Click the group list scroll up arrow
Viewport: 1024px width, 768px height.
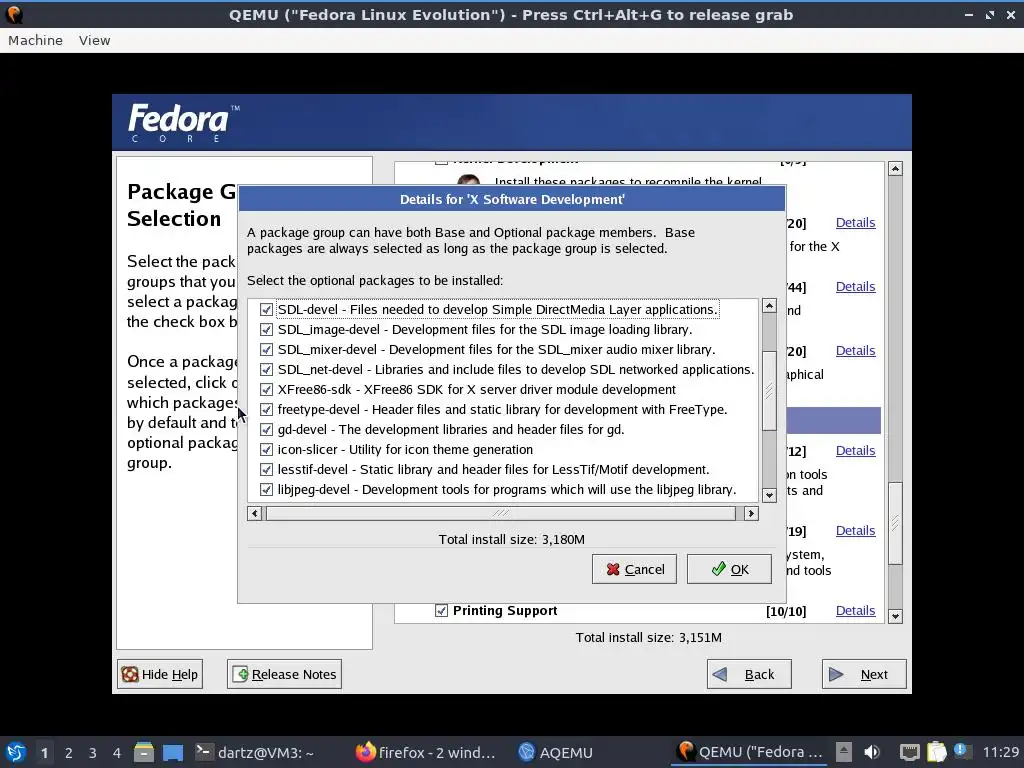(x=895, y=168)
